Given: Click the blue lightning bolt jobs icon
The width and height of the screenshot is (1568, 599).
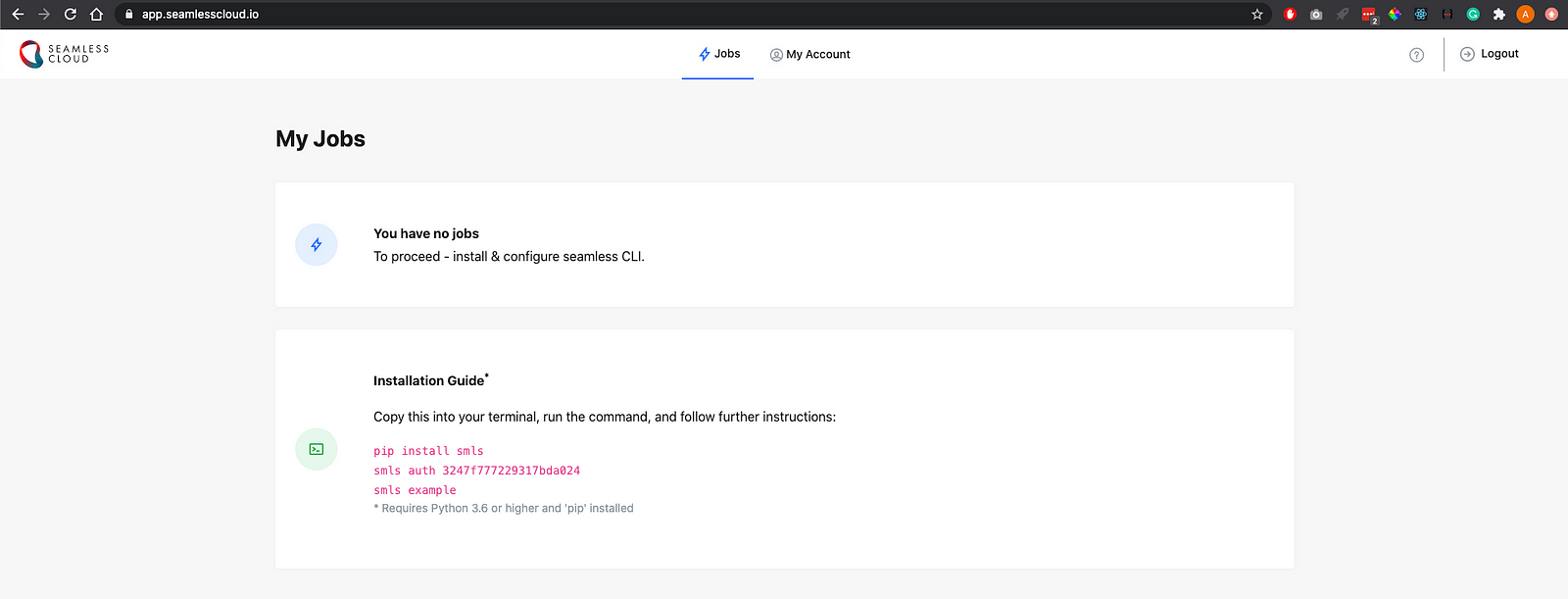Looking at the screenshot, I should point(317,245).
